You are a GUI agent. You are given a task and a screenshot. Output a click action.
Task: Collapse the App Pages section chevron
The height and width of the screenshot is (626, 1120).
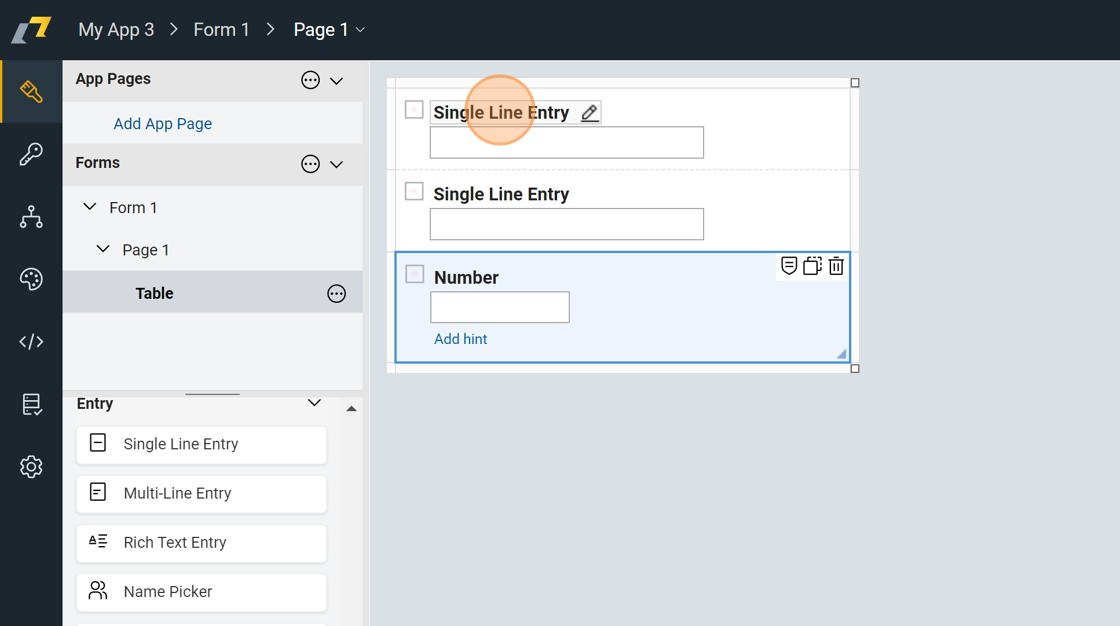(337, 80)
